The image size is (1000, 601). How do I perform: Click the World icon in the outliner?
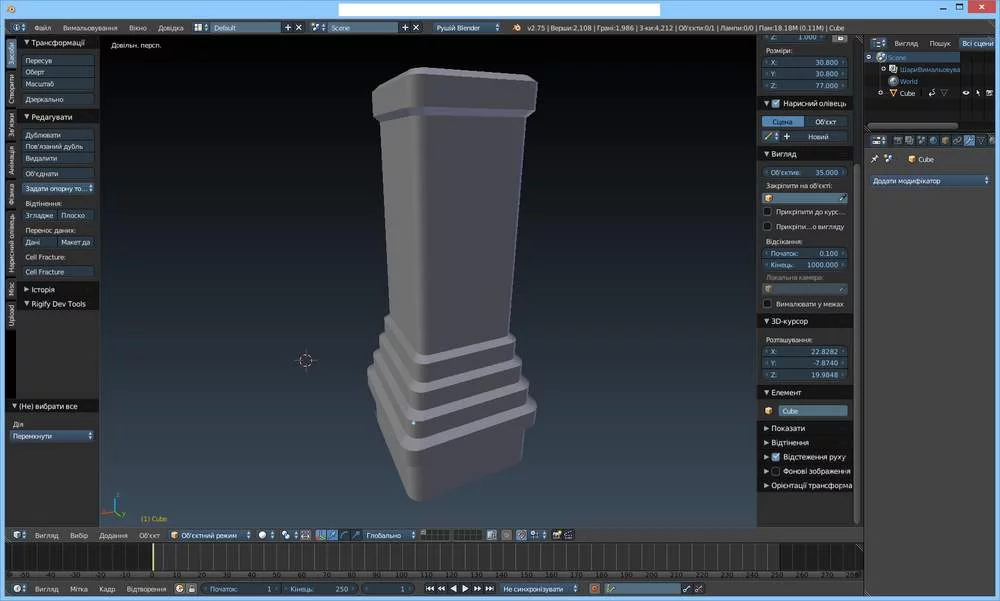(893, 81)
